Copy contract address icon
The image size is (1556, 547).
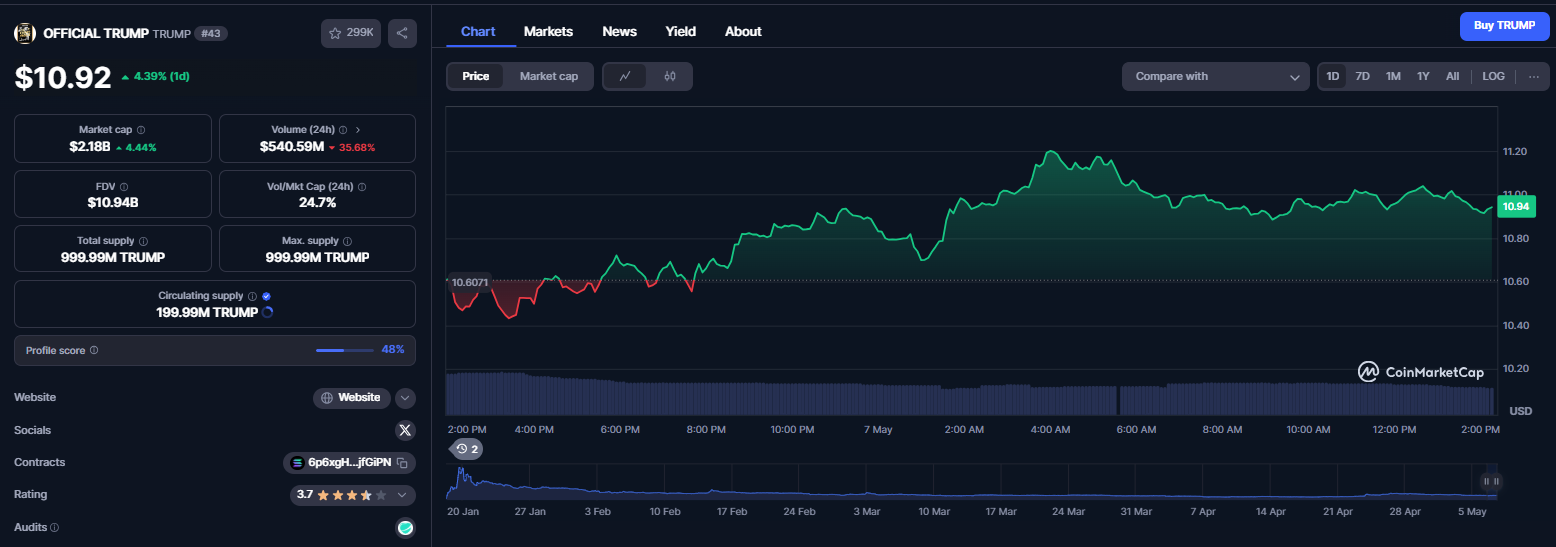click(401, 462)
